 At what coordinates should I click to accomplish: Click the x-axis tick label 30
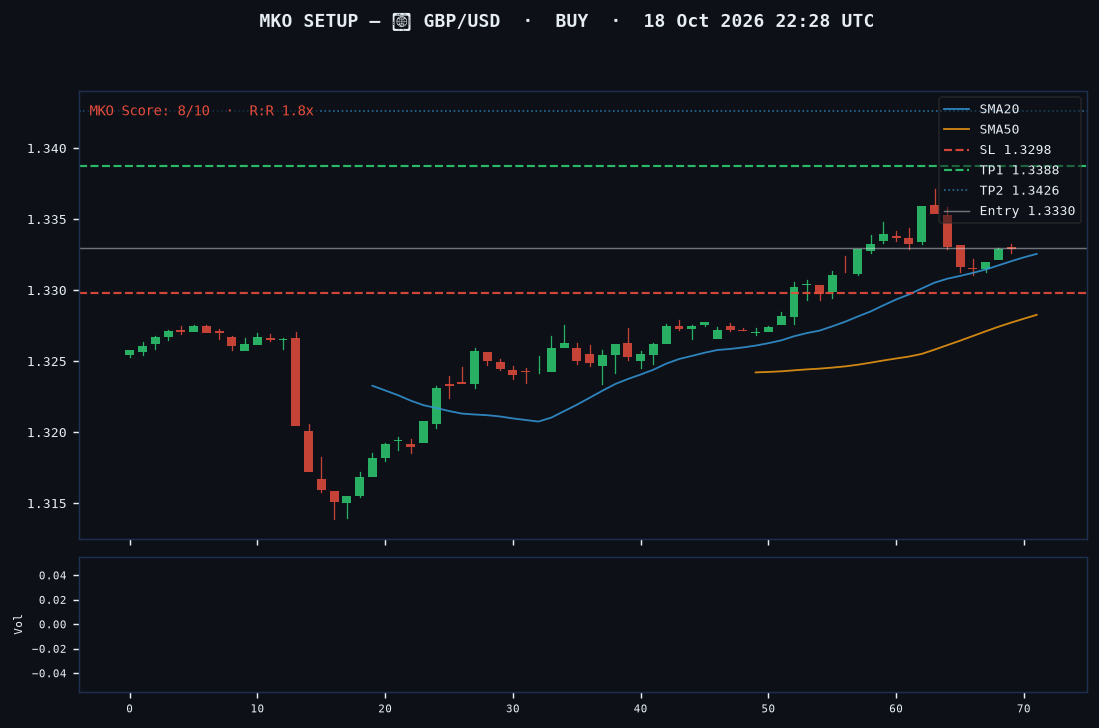point(513,708)
